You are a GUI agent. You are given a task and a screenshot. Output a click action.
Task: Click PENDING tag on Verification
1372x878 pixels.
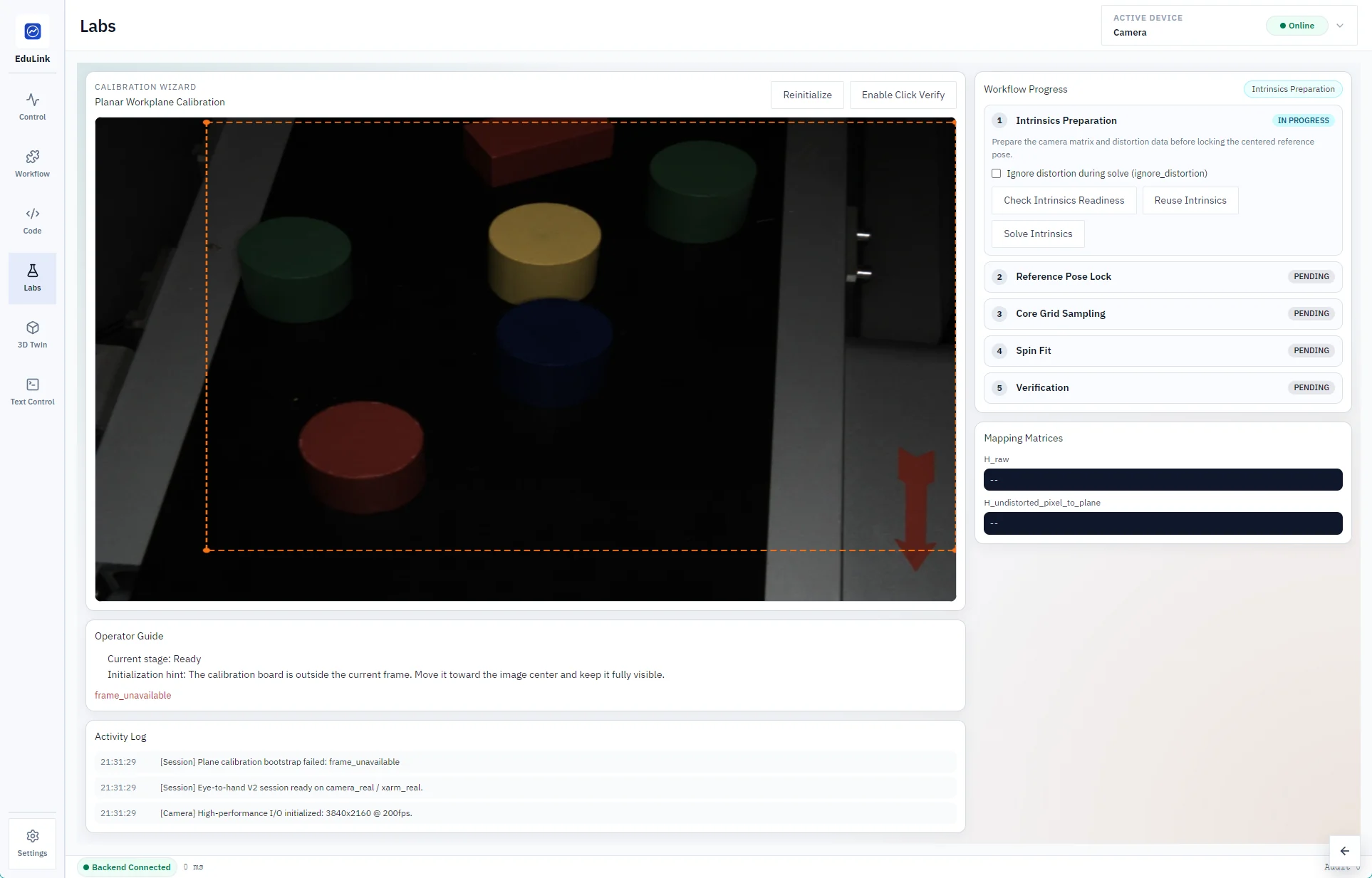tap(1311, 388)
